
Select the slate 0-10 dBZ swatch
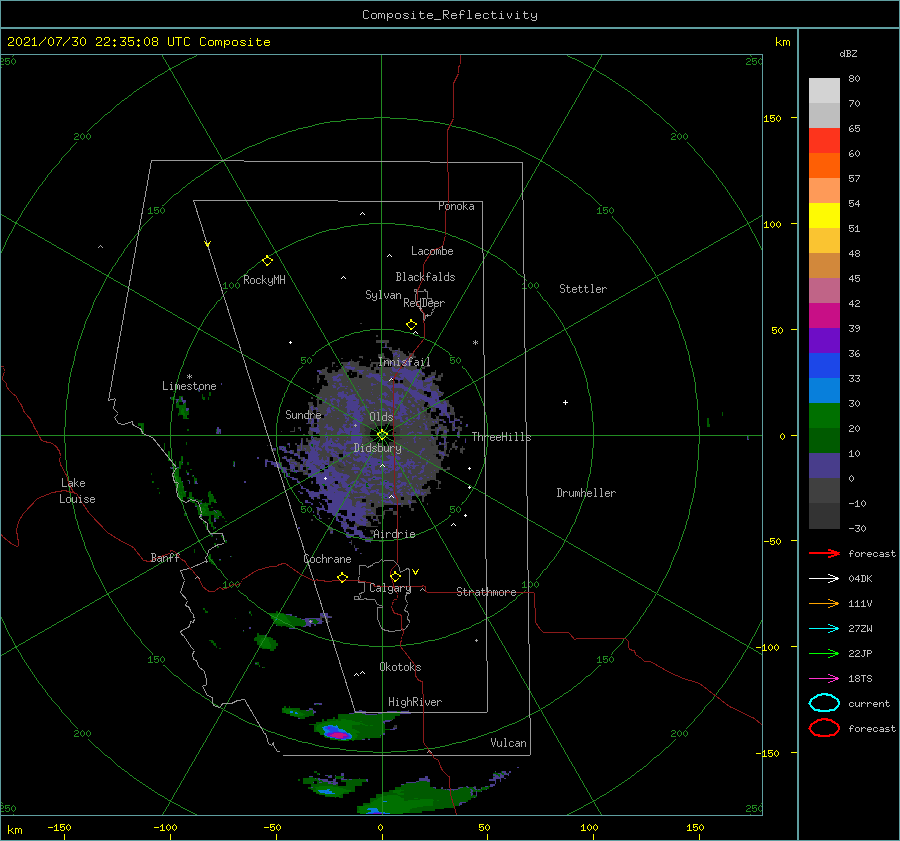coord(824,466)
